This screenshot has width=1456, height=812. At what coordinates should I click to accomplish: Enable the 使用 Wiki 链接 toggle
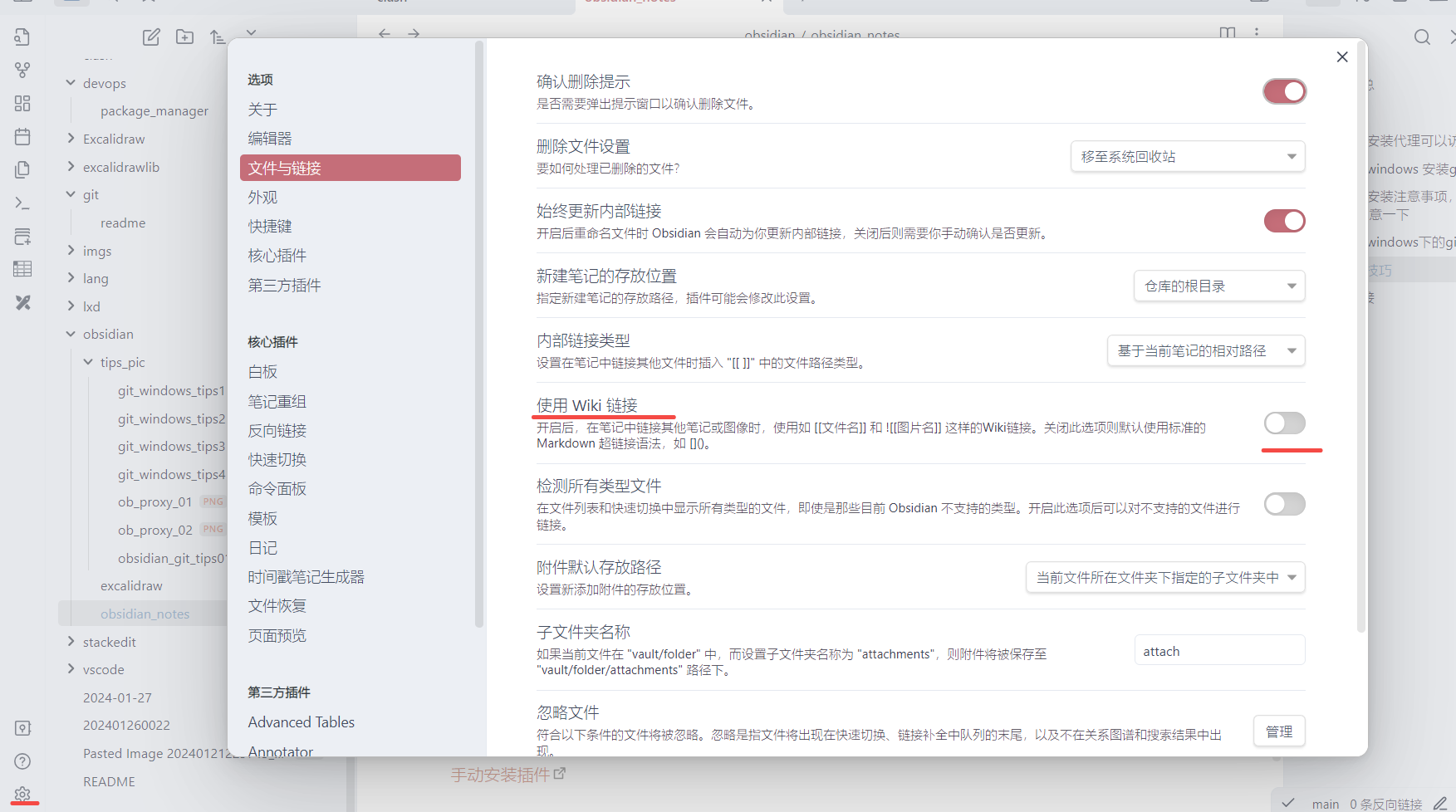(1284, 423)
